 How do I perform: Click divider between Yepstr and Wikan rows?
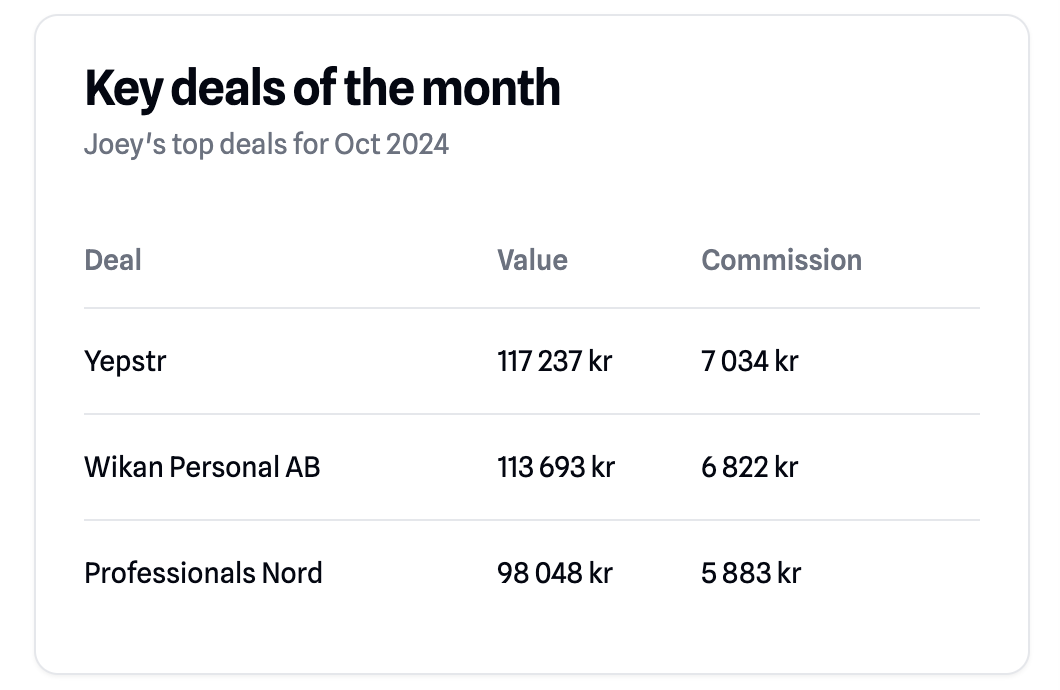[x=532, y=414]
